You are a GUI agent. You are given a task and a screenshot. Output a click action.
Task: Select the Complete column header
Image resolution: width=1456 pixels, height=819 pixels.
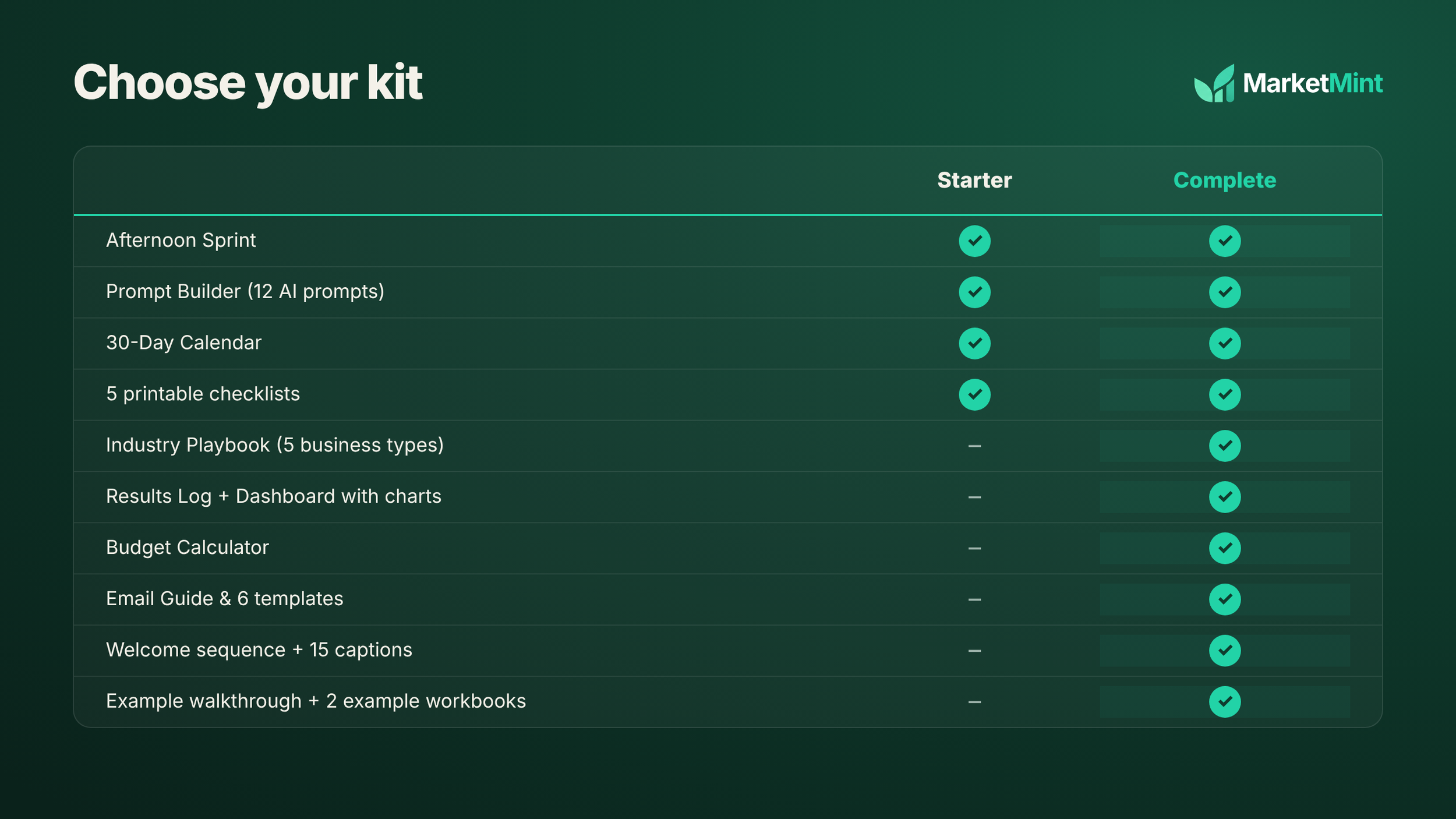point(1225,181)
